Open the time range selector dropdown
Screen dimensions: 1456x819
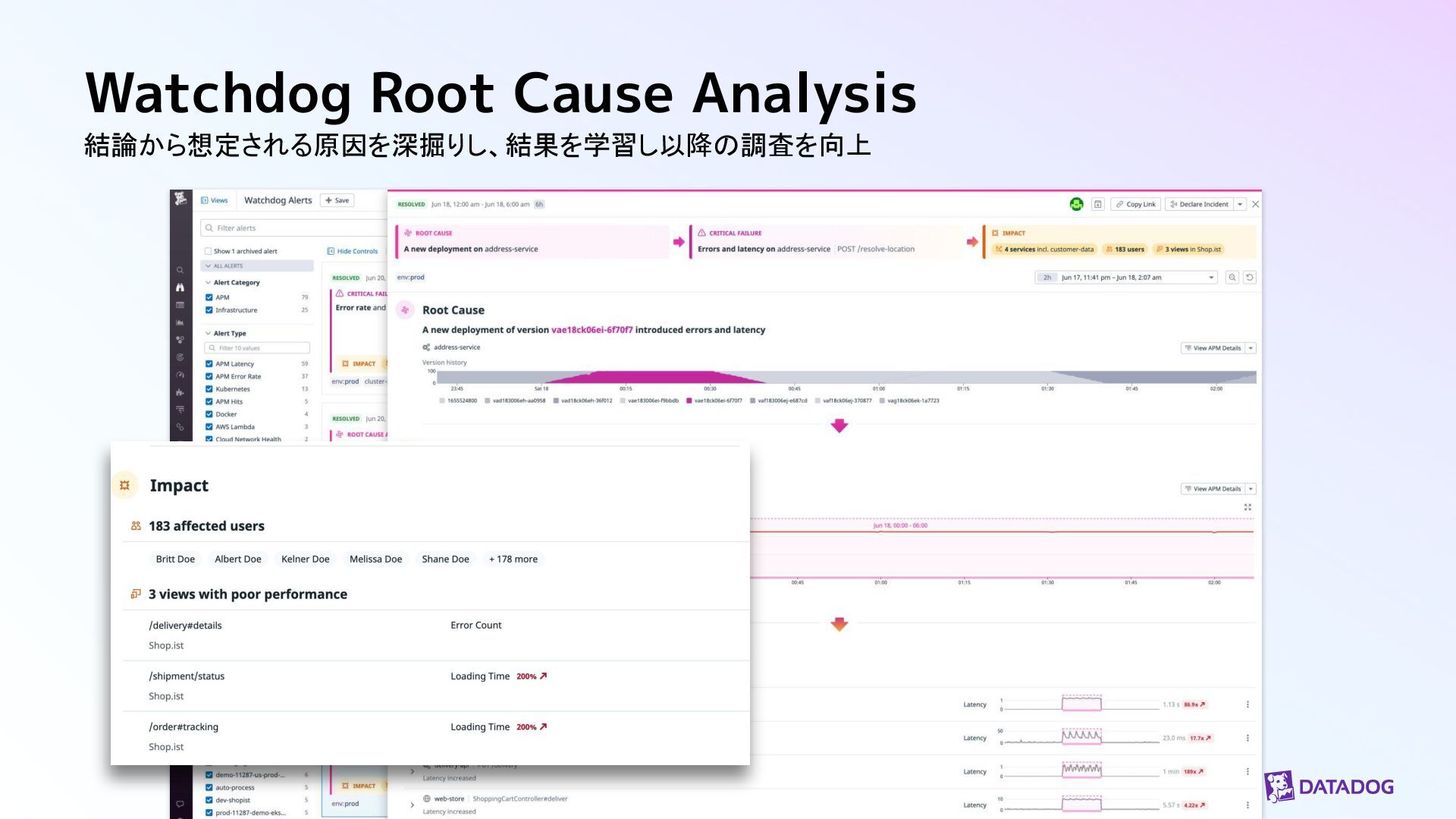[1125, 278]
